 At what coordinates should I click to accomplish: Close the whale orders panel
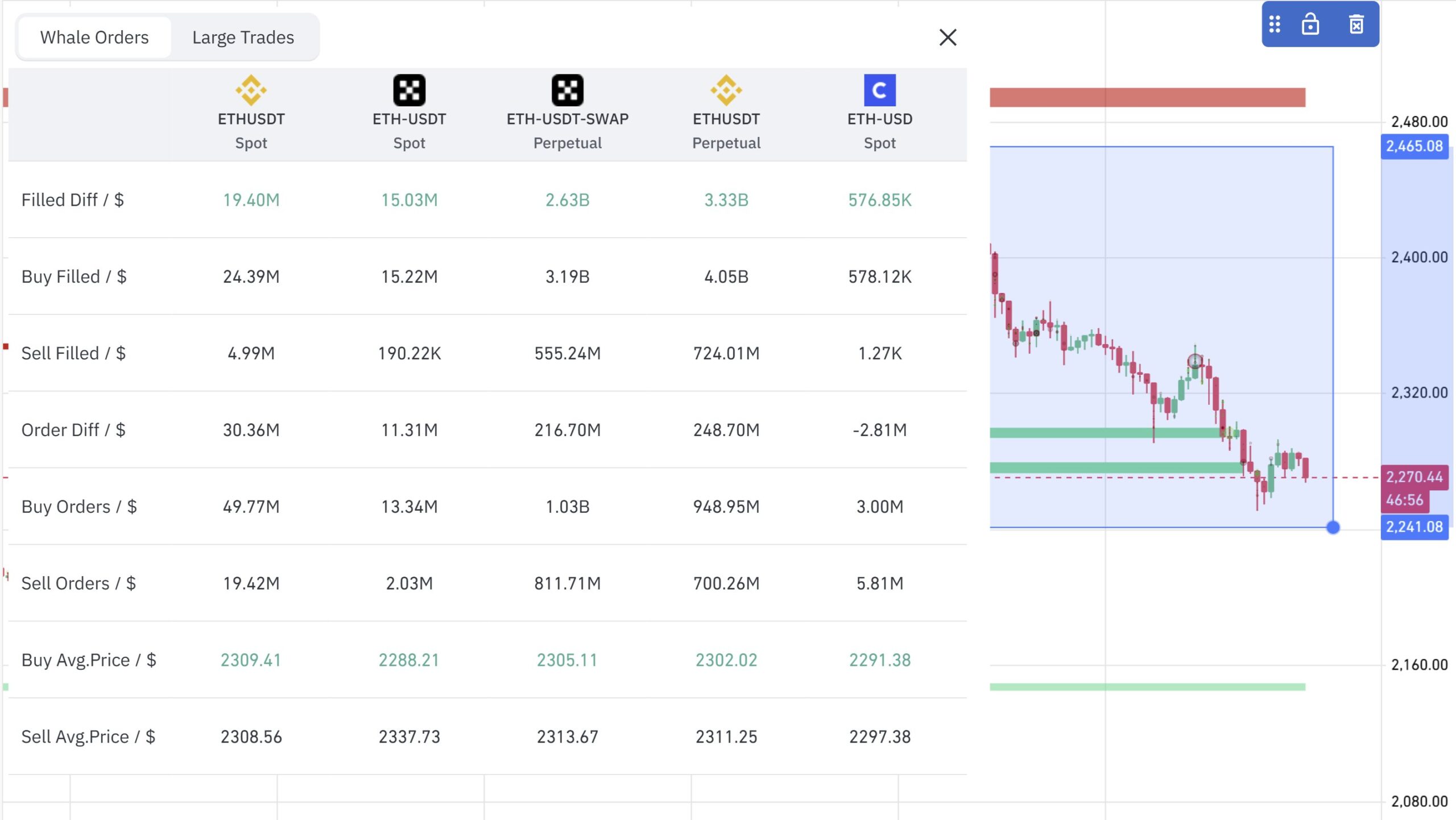pos(948,38)
